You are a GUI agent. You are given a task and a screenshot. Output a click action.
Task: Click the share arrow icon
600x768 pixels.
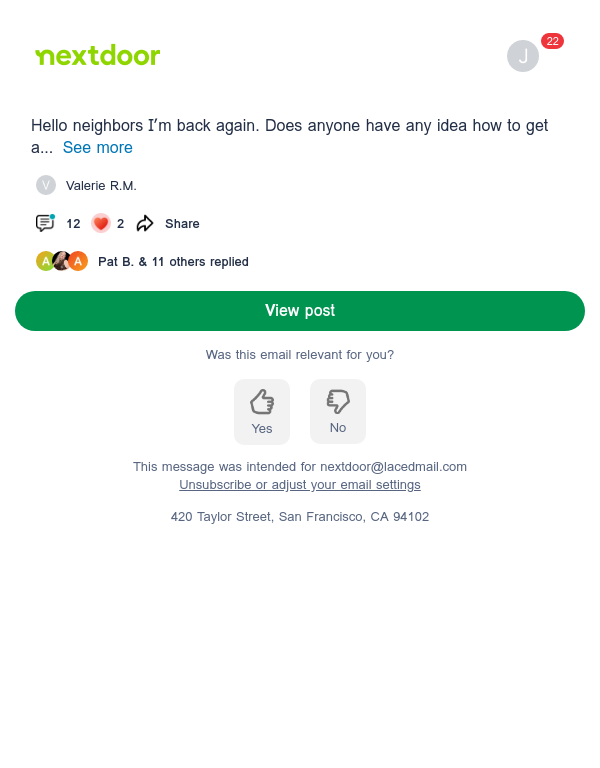pyautogui.click(x=145, y=223)
